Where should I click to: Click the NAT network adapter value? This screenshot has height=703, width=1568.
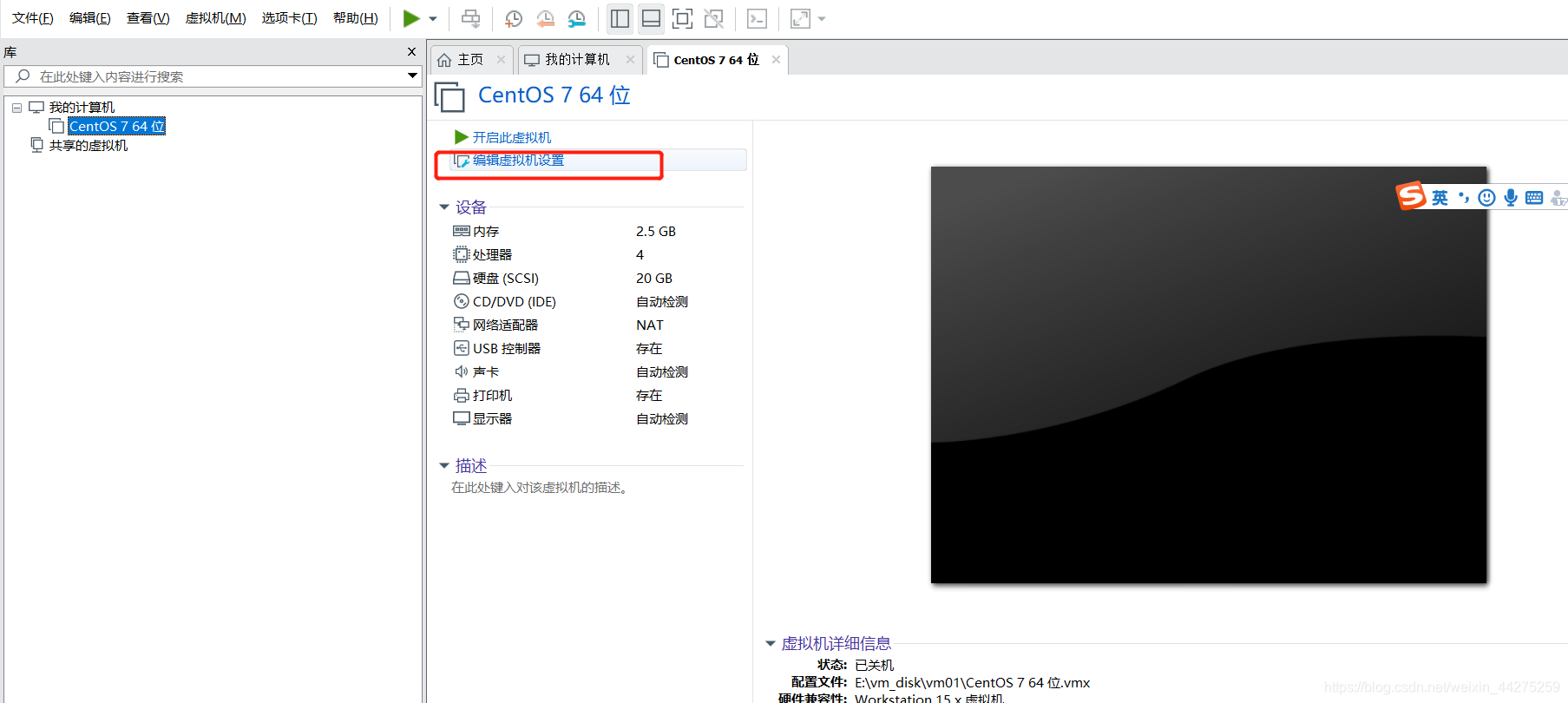click(x=650, y=325)
